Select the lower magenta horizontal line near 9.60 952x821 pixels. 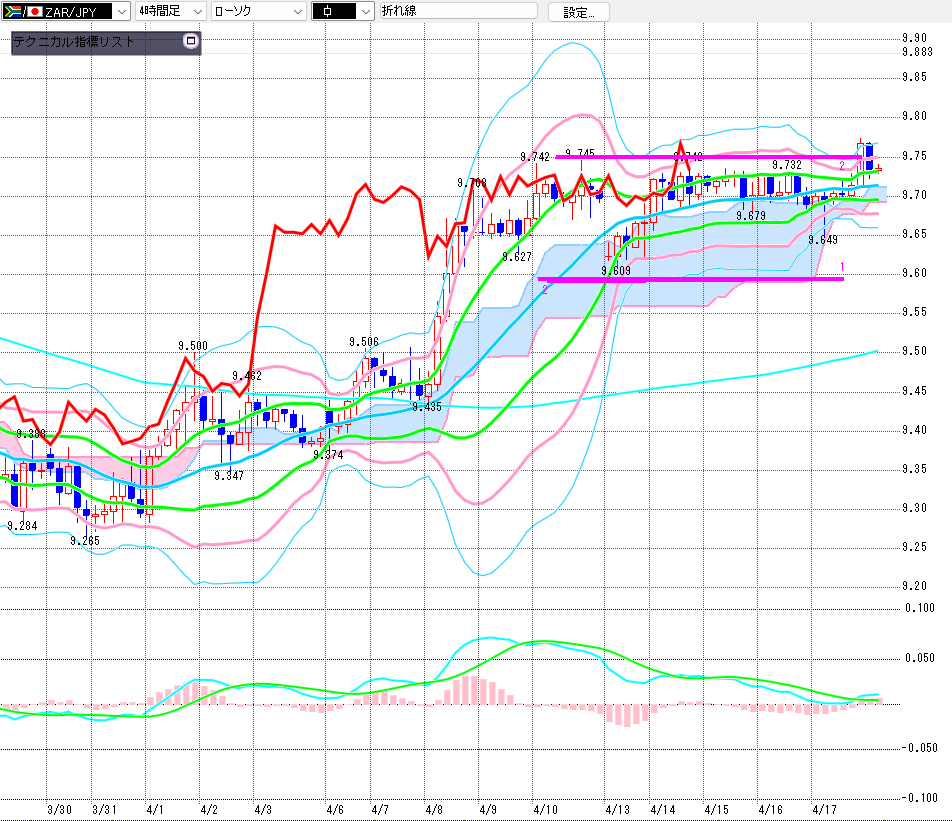(700, 279)
